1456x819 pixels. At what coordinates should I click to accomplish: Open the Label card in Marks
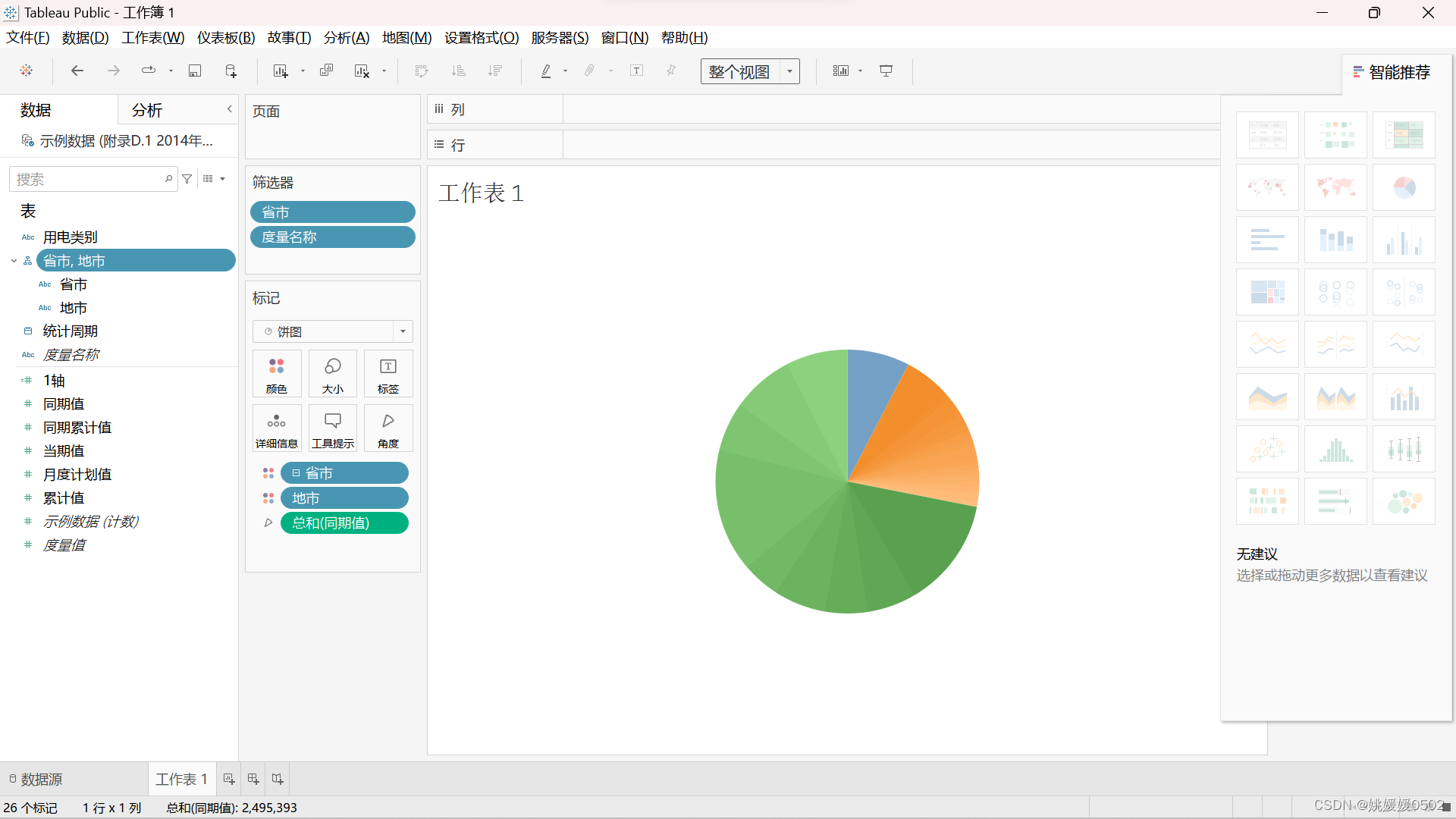(x=388, y=374)
